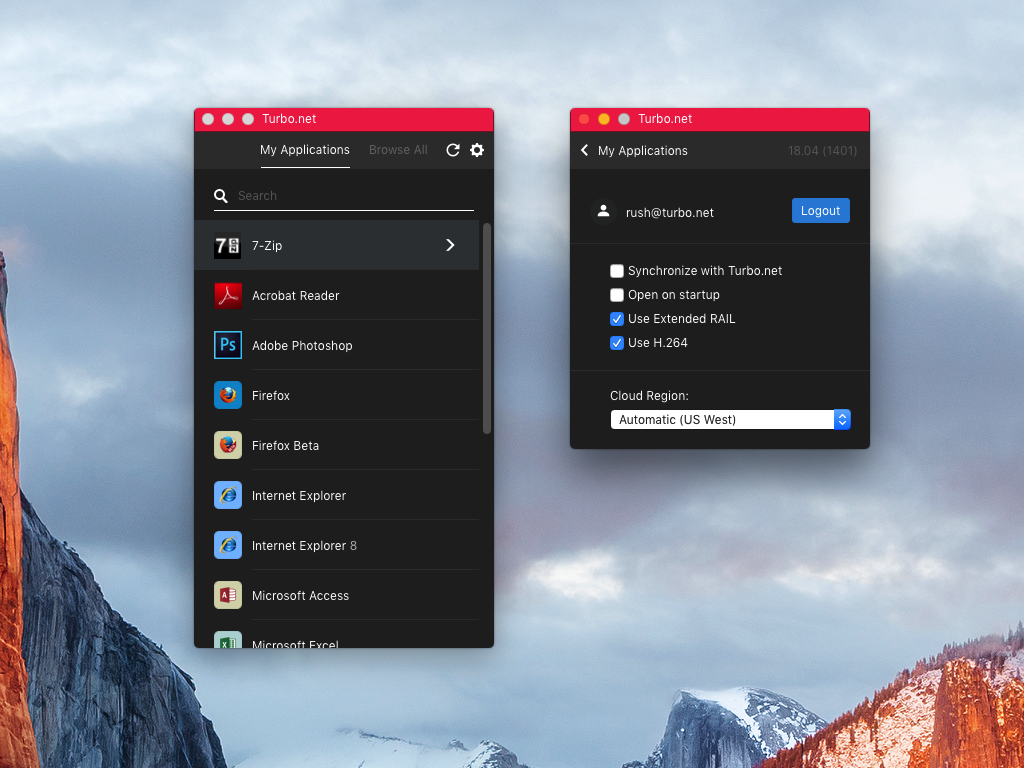Click the Internet Explorer 8 icon

point(228,545)
